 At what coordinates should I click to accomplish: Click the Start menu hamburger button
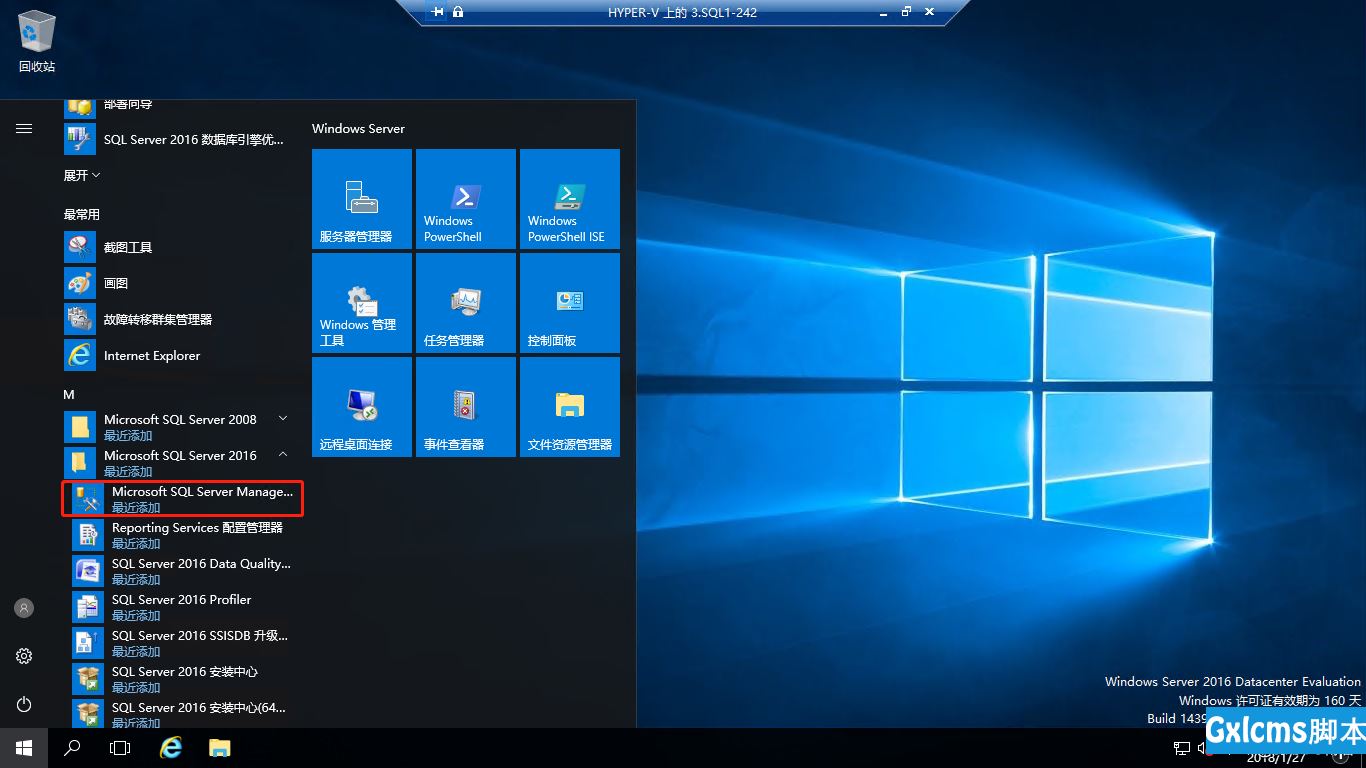coord(24,128)
